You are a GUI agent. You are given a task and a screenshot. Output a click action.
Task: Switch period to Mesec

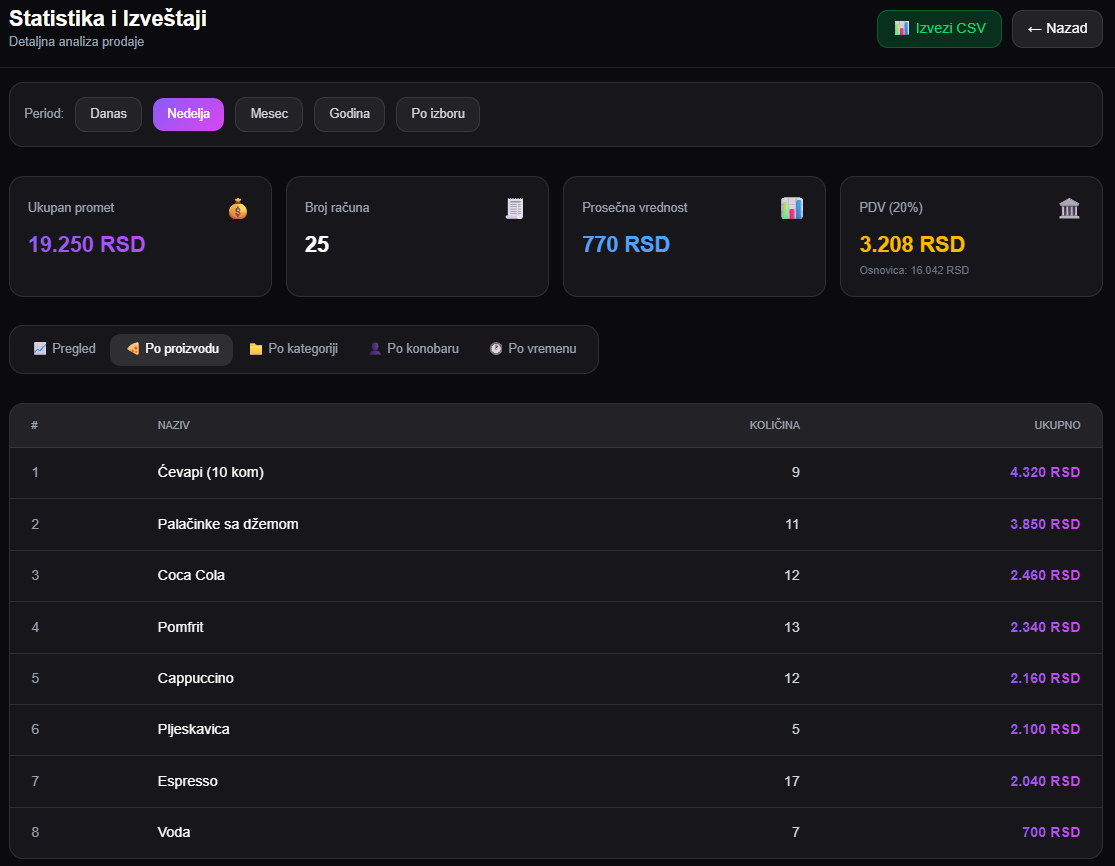269,114
